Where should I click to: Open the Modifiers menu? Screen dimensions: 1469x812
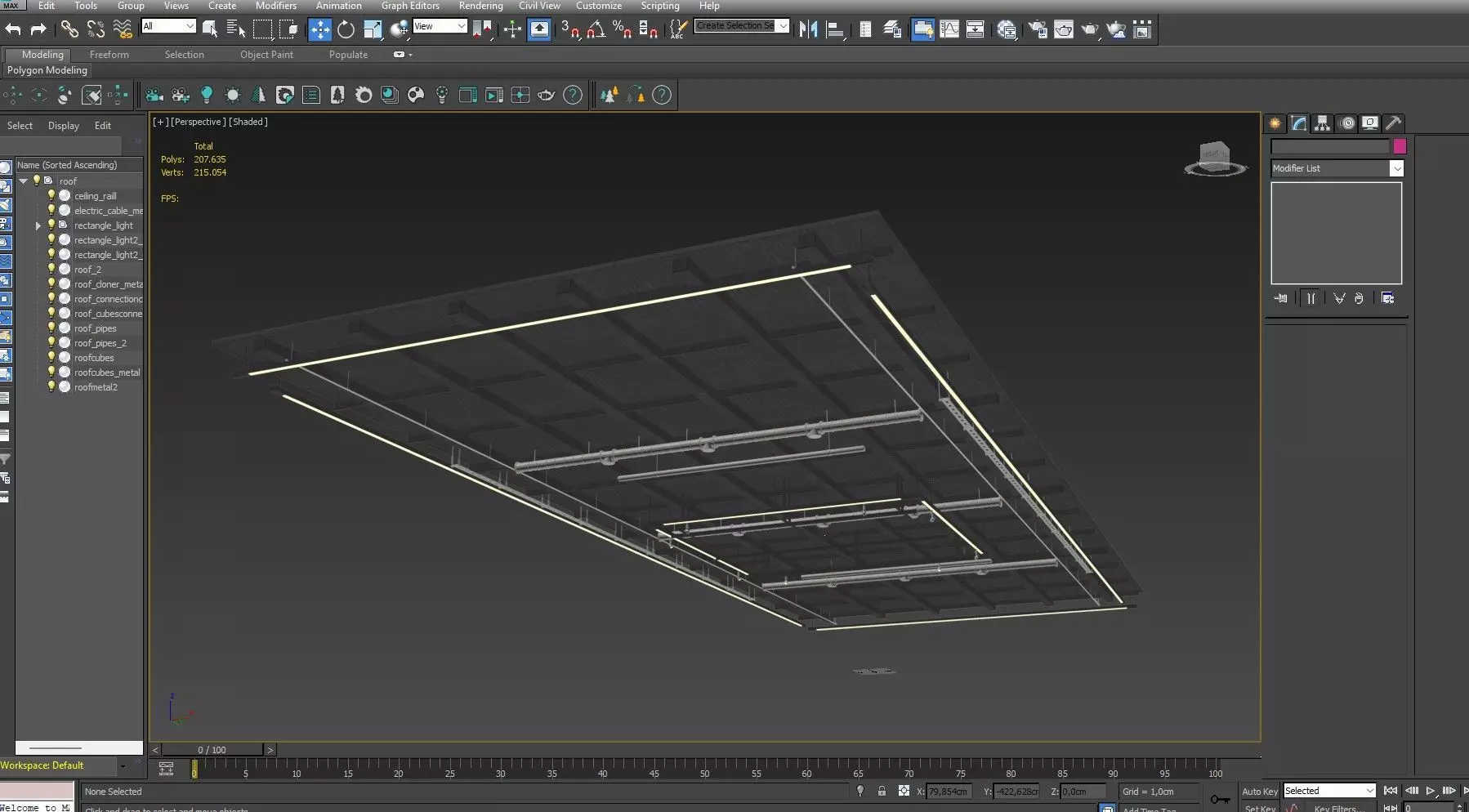(x=275, y=6)
